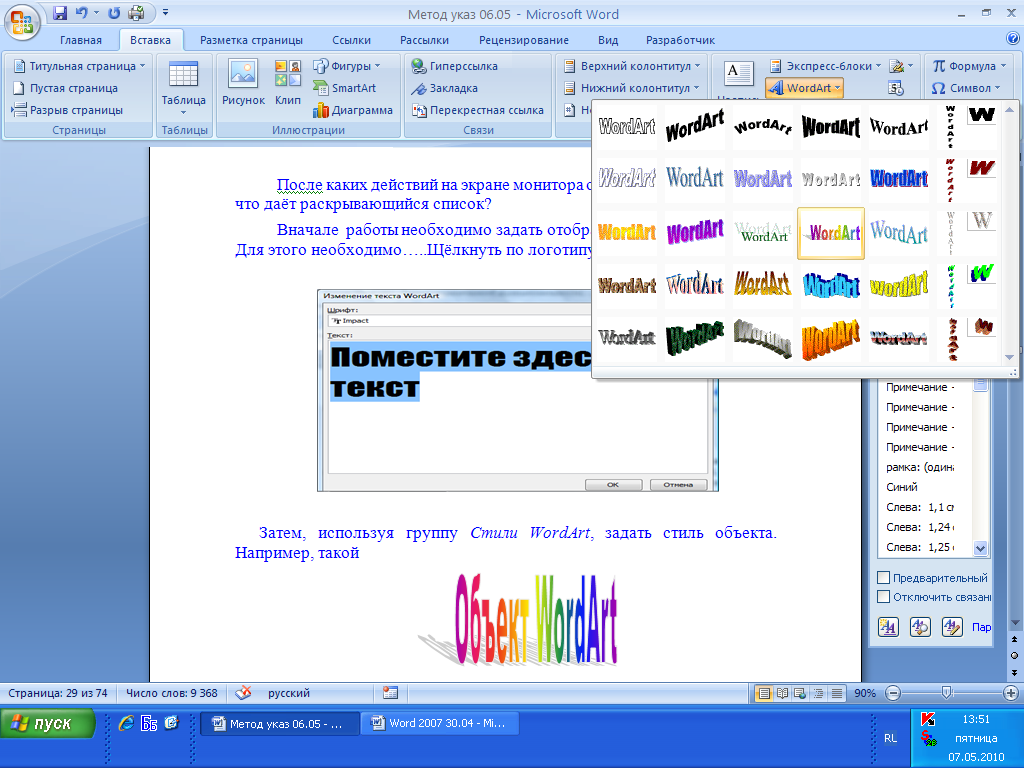The width and height of the screenshot is (1024, 768).
Task: Insert a table with the Таблица button
Action: tap(184, 88)
